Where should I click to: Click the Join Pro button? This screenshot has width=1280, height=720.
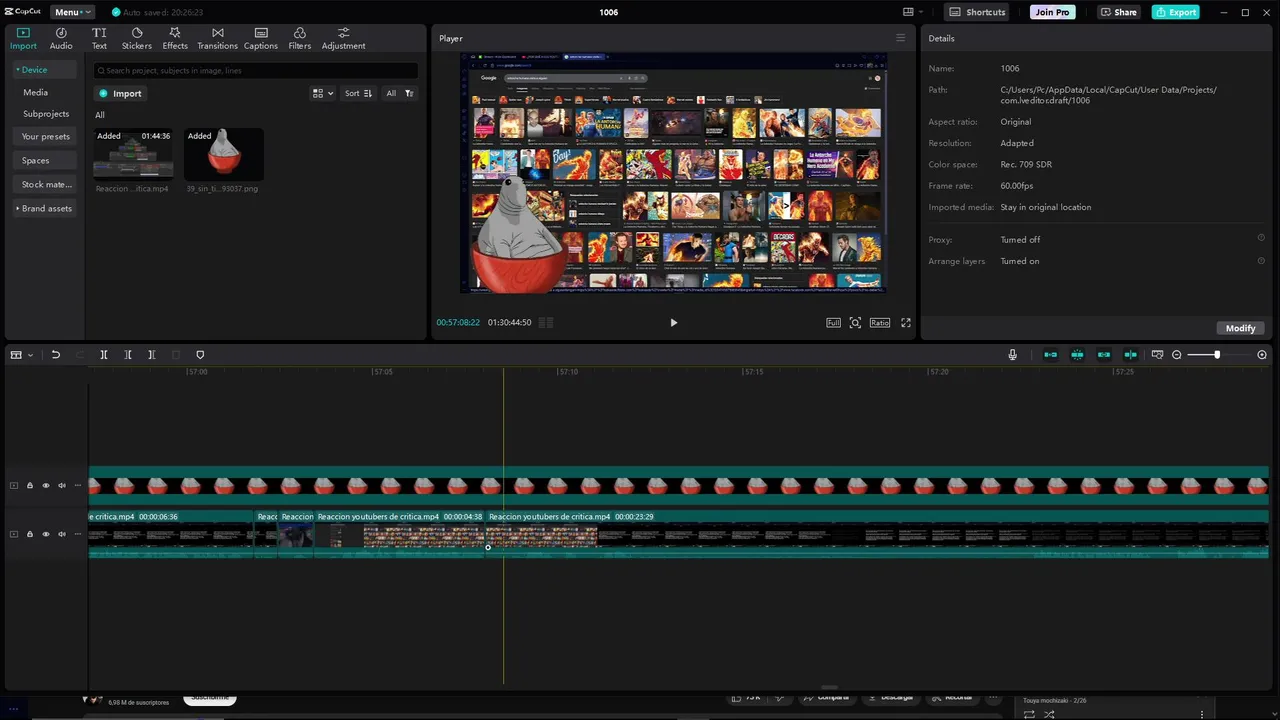click(1053, 12)
